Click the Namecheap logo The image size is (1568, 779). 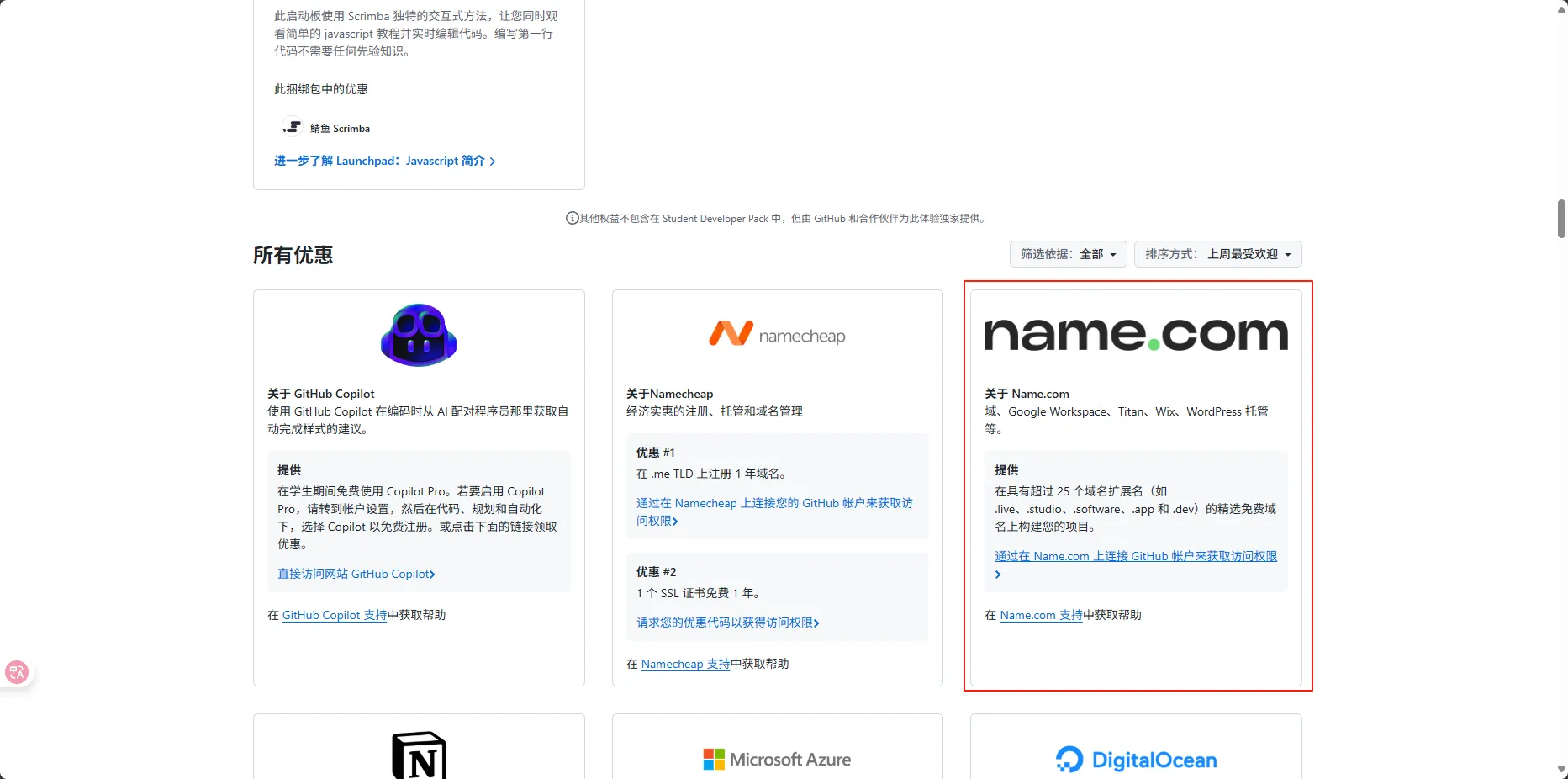pos(777,335)
